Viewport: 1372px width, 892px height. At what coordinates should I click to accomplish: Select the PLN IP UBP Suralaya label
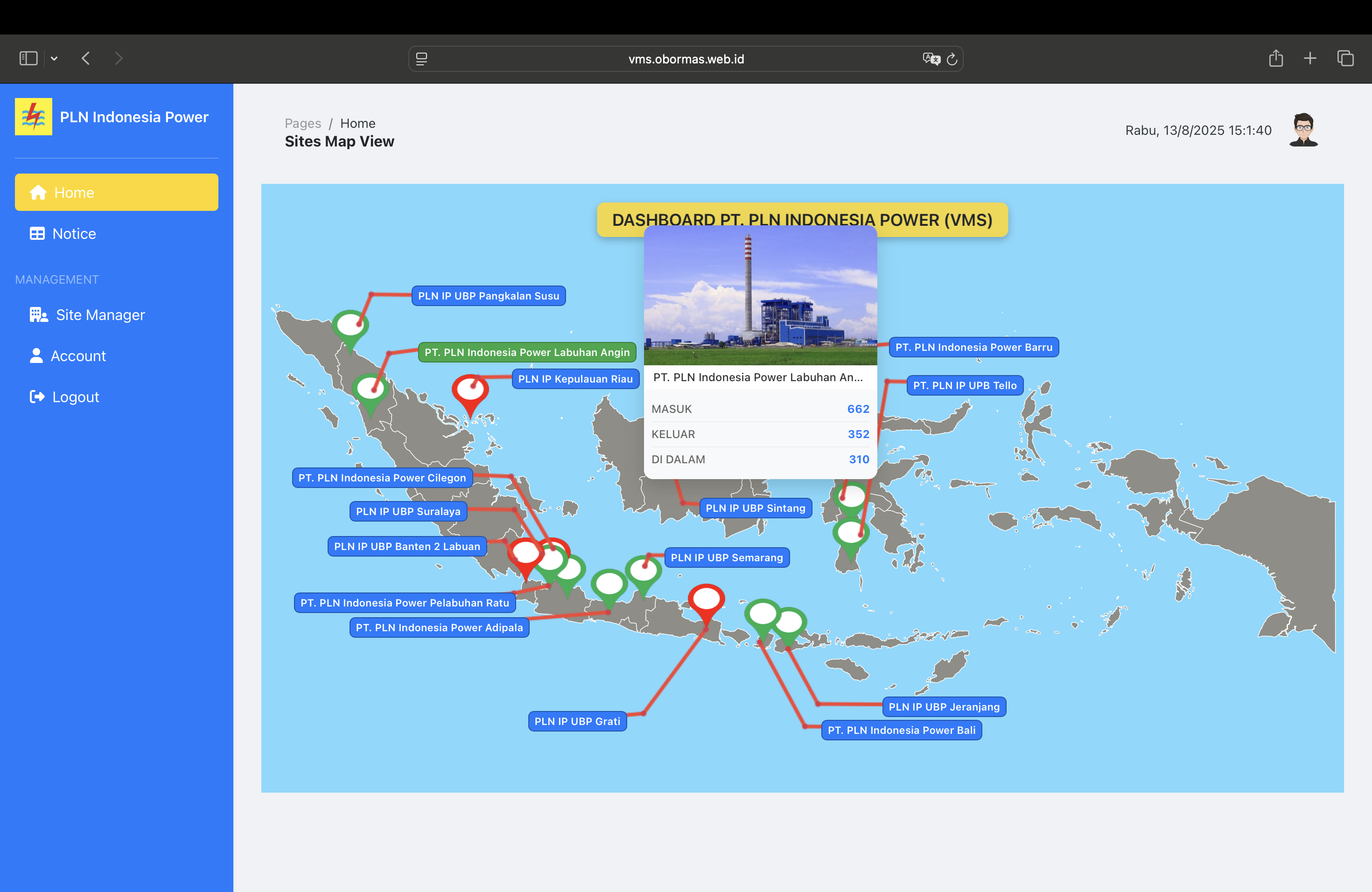click(x=408, y=511)
